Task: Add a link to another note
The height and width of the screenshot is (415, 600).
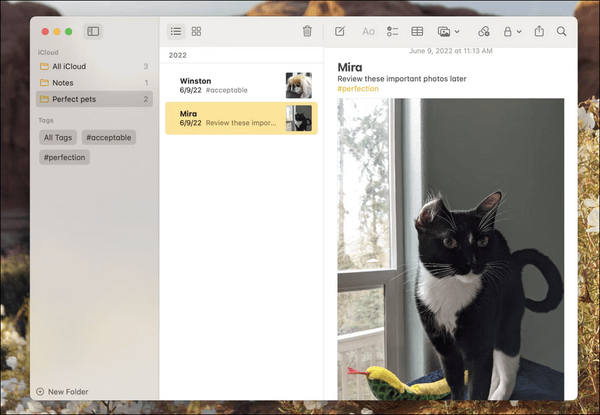Action: [x=484, y=31]
